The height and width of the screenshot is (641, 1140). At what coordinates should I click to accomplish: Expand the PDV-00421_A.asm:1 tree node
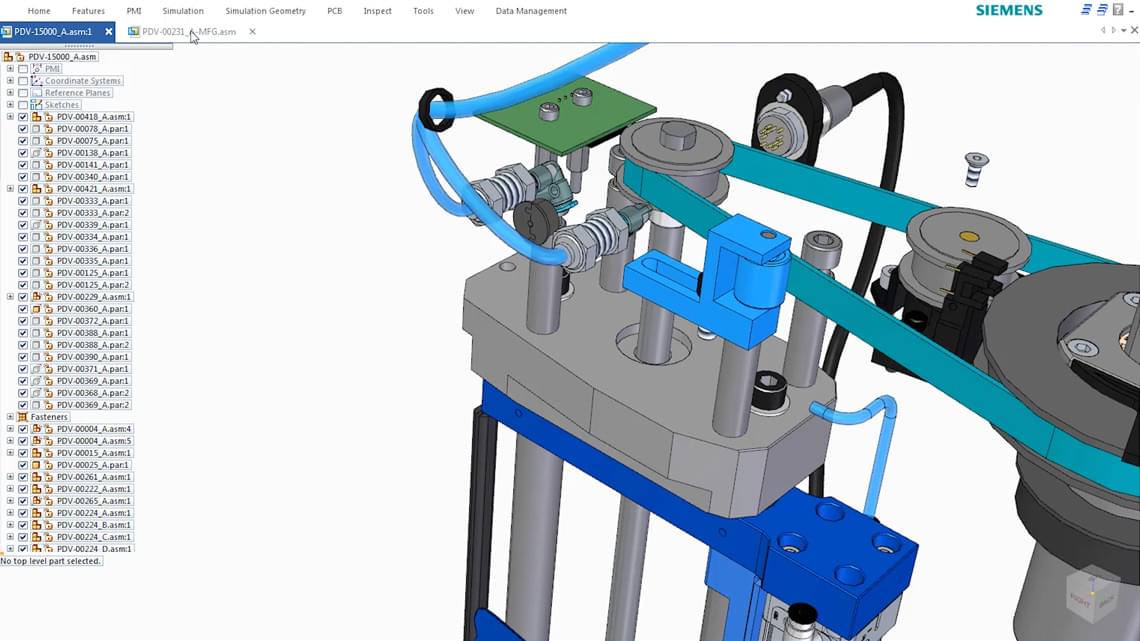(10, 188)
